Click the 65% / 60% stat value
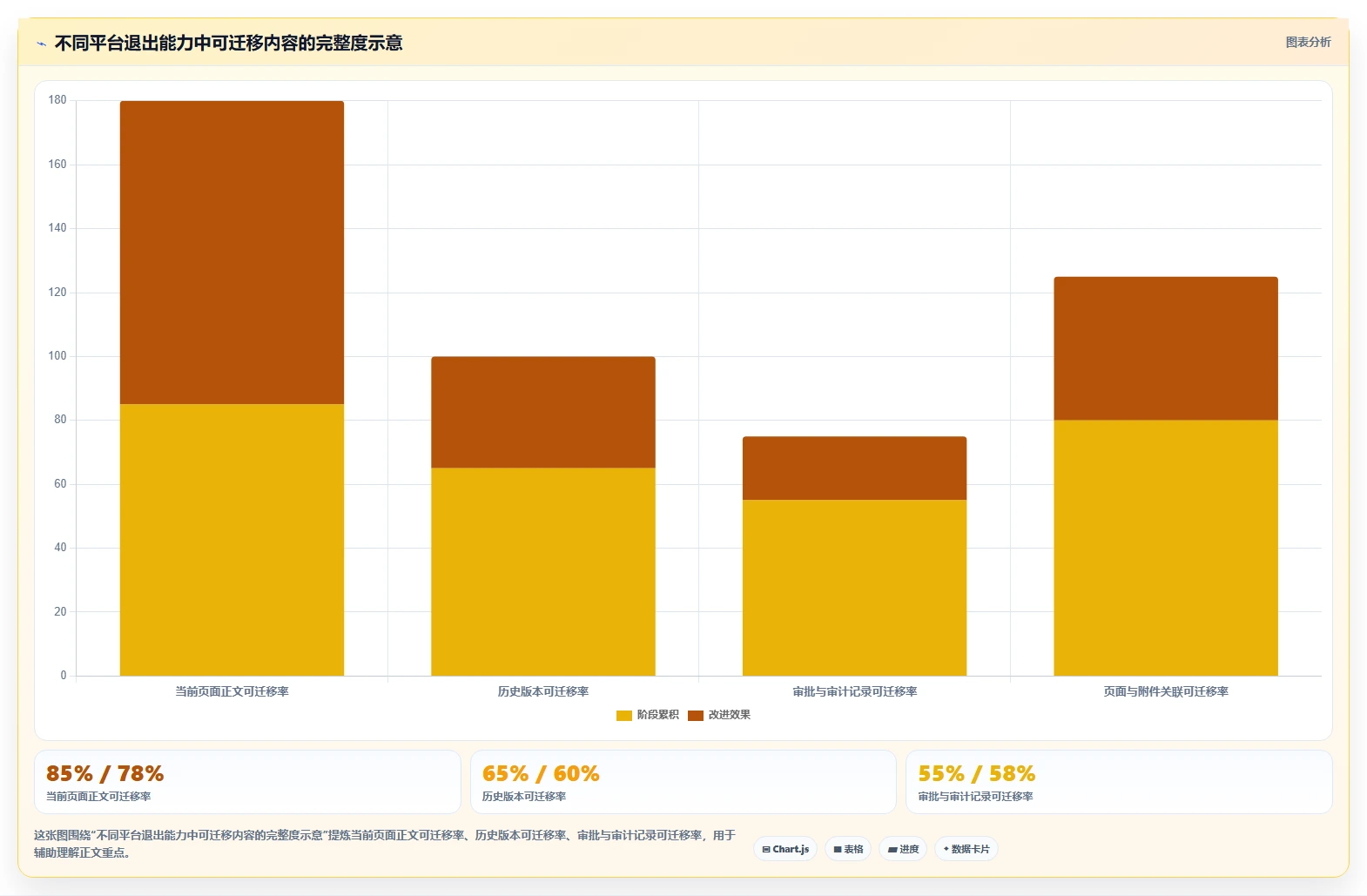Screen dimensions: 1367x896 (541, 773)
